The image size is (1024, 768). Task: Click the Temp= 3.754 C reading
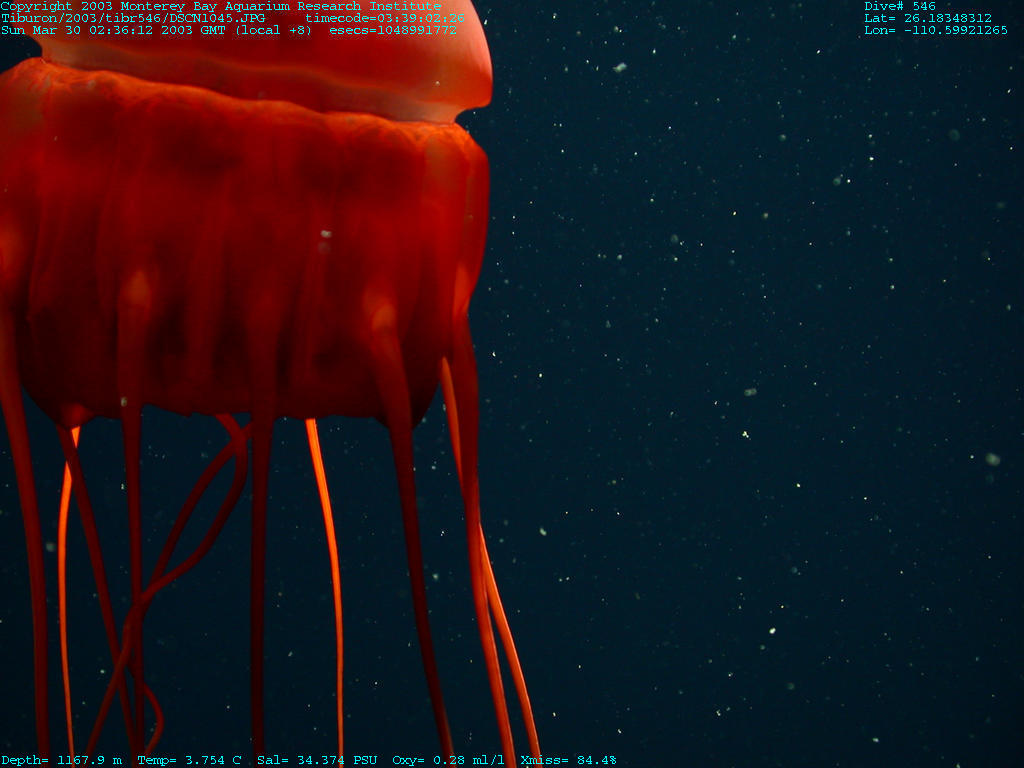(x=189, y=760)
